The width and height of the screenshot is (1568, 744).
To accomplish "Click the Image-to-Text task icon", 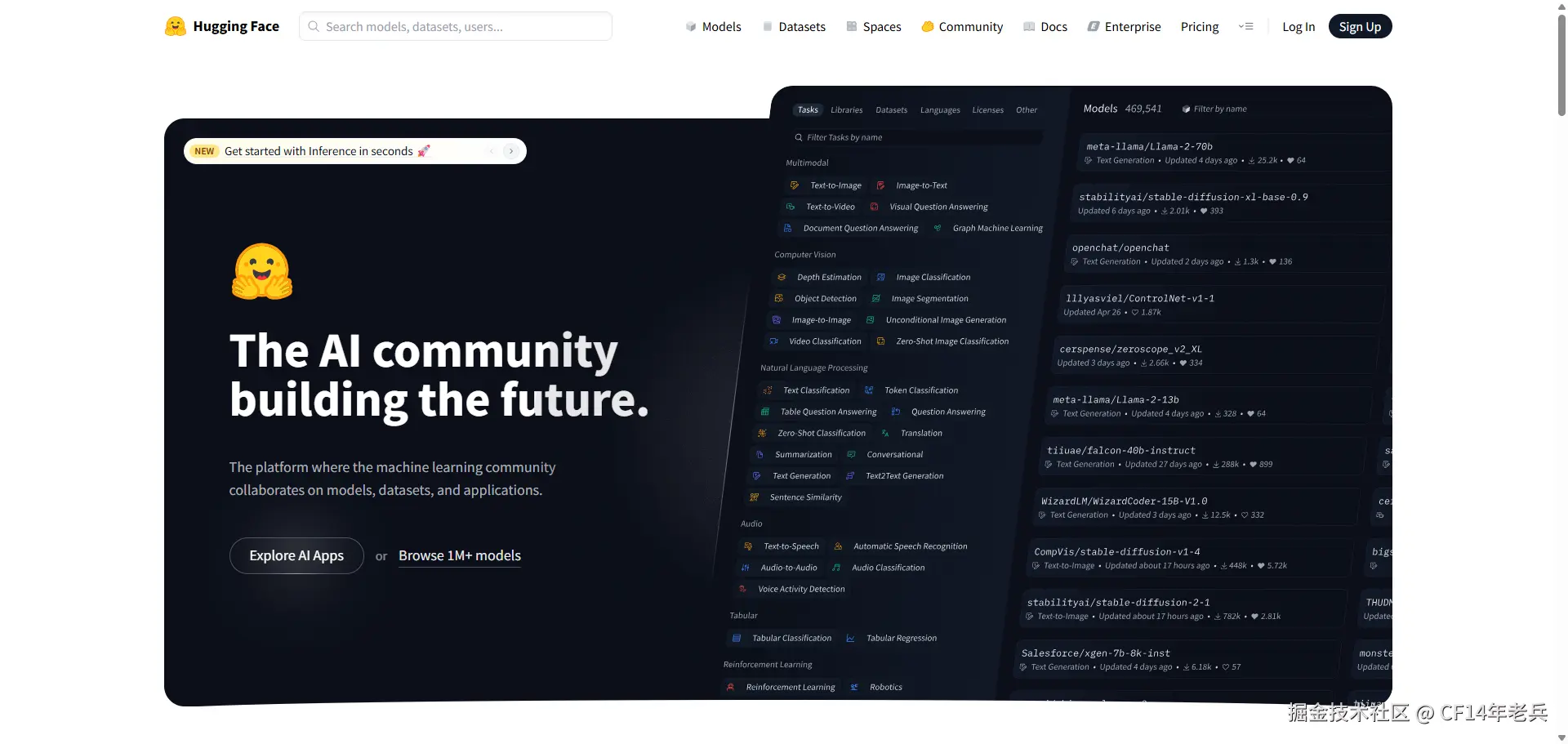I will point(880,185).
